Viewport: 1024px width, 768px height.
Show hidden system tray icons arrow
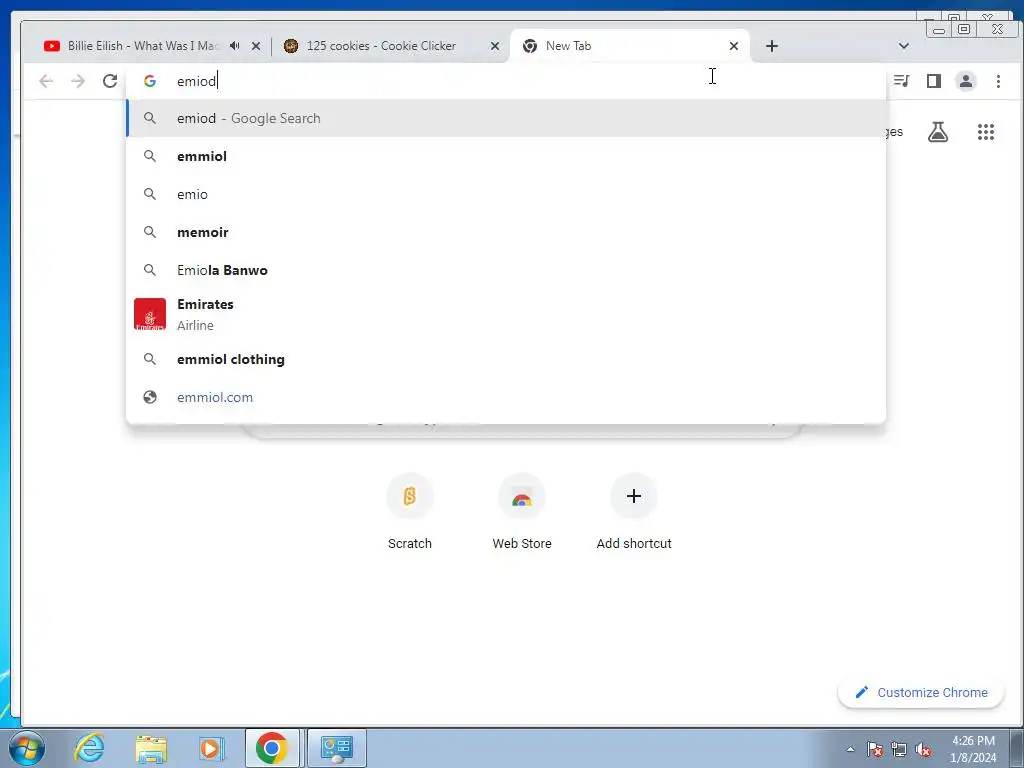pyautogui.click(x=850, y=749)
